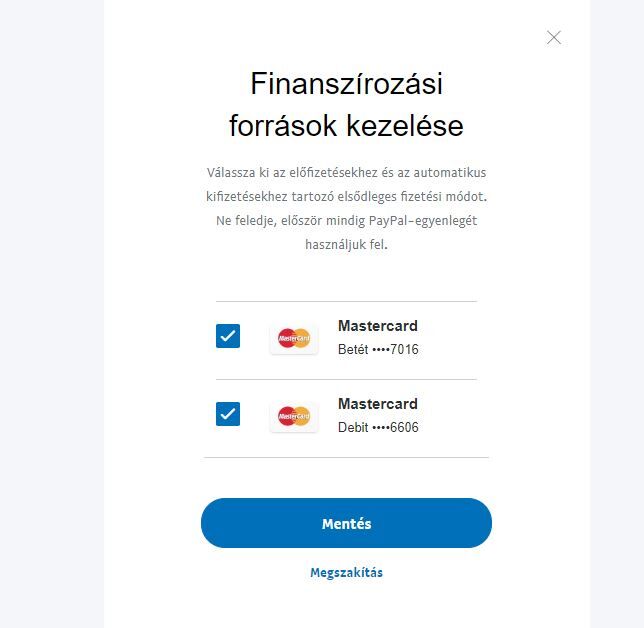Click the heading line források kezelése
The width and height of the screenshot is (644, 628).
pos(346,127)
